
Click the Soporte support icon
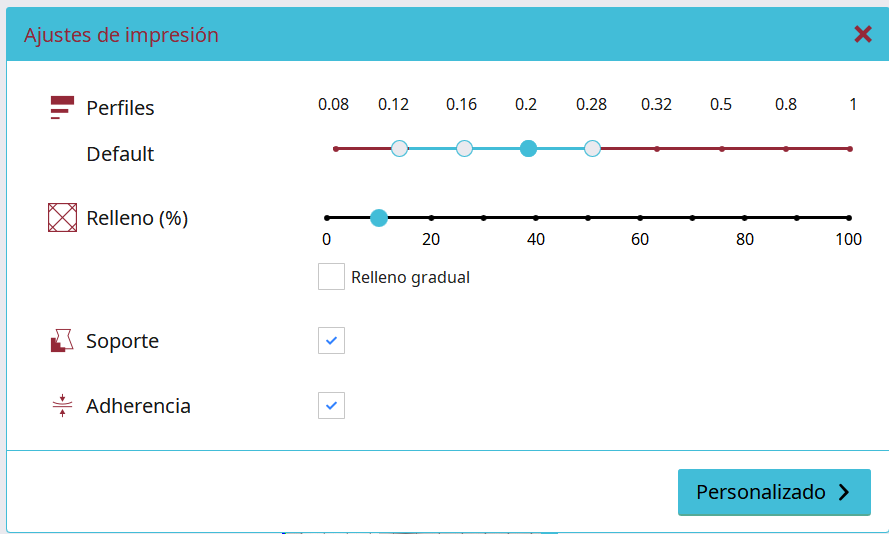[x=63, y=341]
